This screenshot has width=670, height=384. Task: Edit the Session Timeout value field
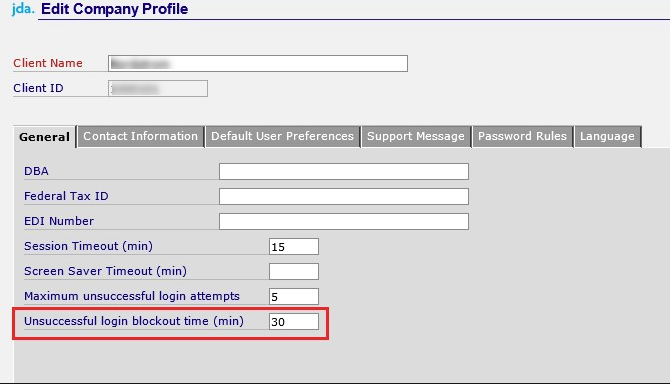click(x=294, y=246)
